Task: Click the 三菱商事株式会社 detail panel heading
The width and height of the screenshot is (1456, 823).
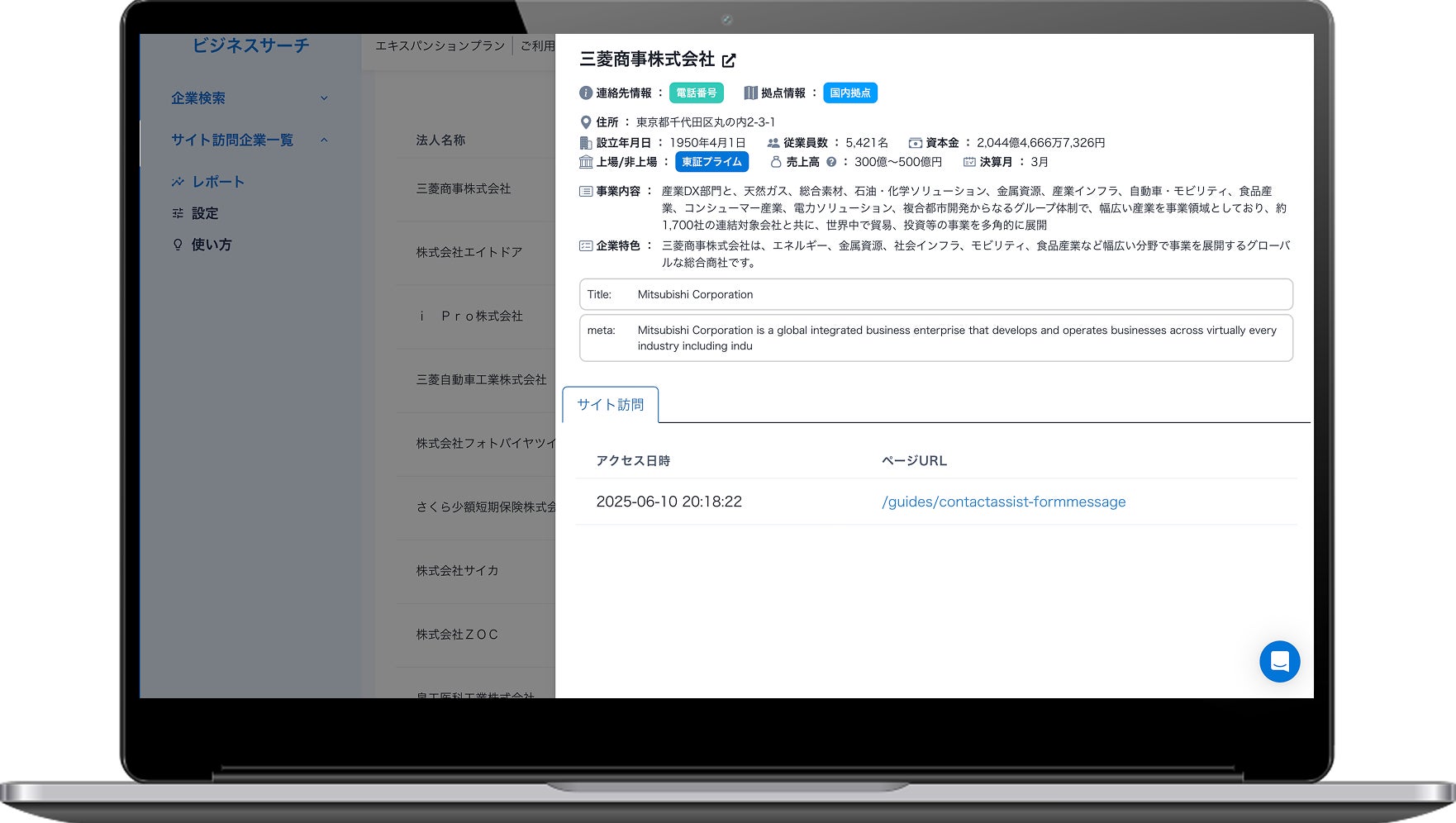Action: [x=647, y=59]
